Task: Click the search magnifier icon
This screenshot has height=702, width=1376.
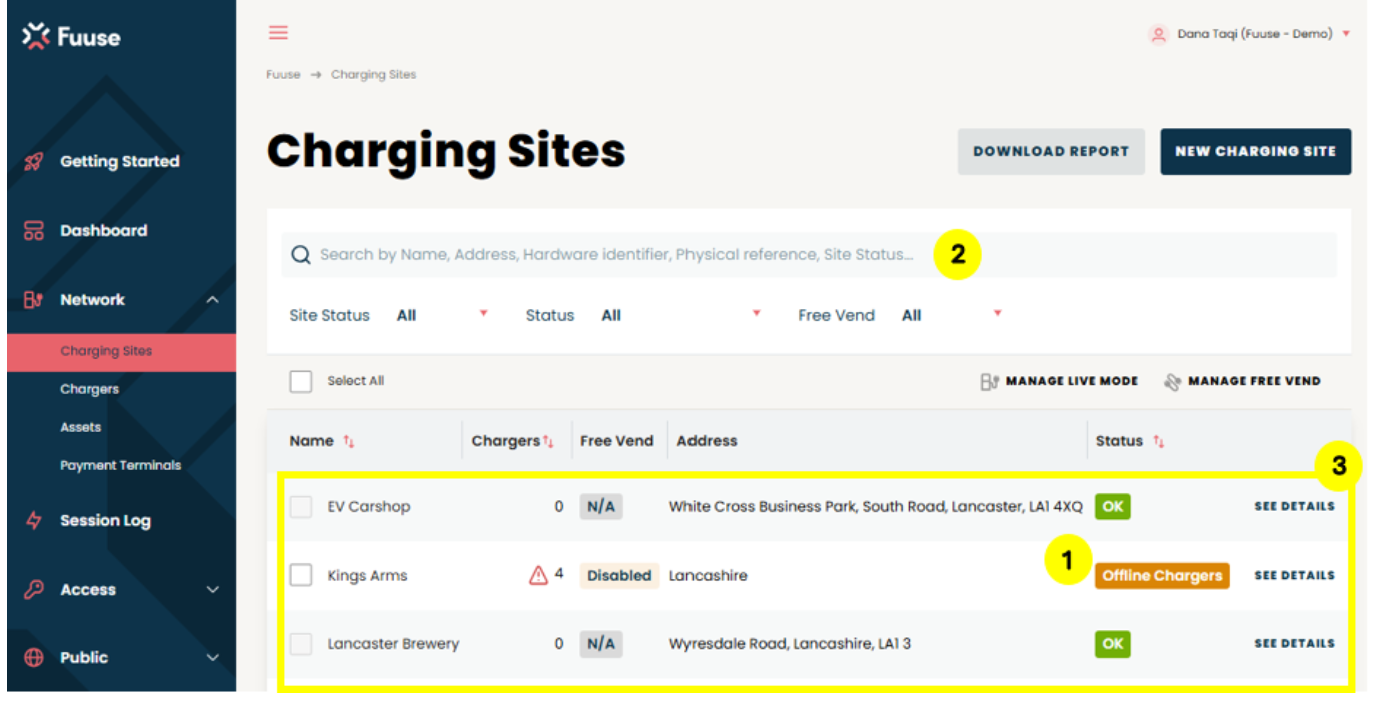Action: pos(301,255)
